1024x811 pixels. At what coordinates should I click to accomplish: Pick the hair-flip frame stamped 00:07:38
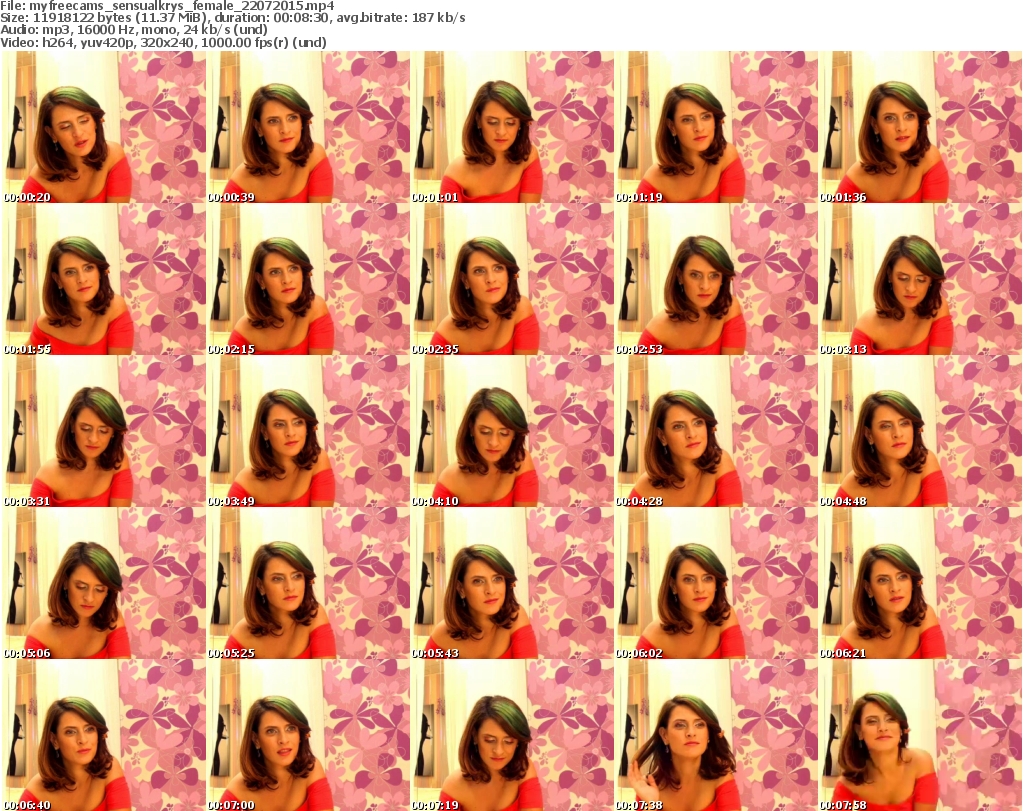(x=716, y=735)
